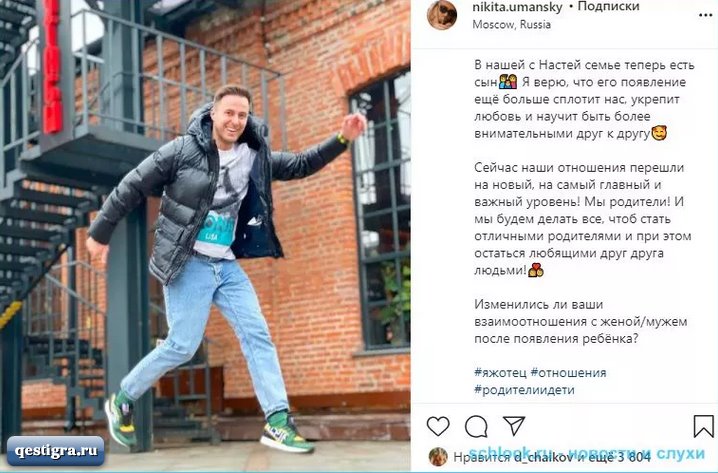This screenshot has width=718, height=473.
Task: Click the family emoji after сын
Action: pos(508,82)
